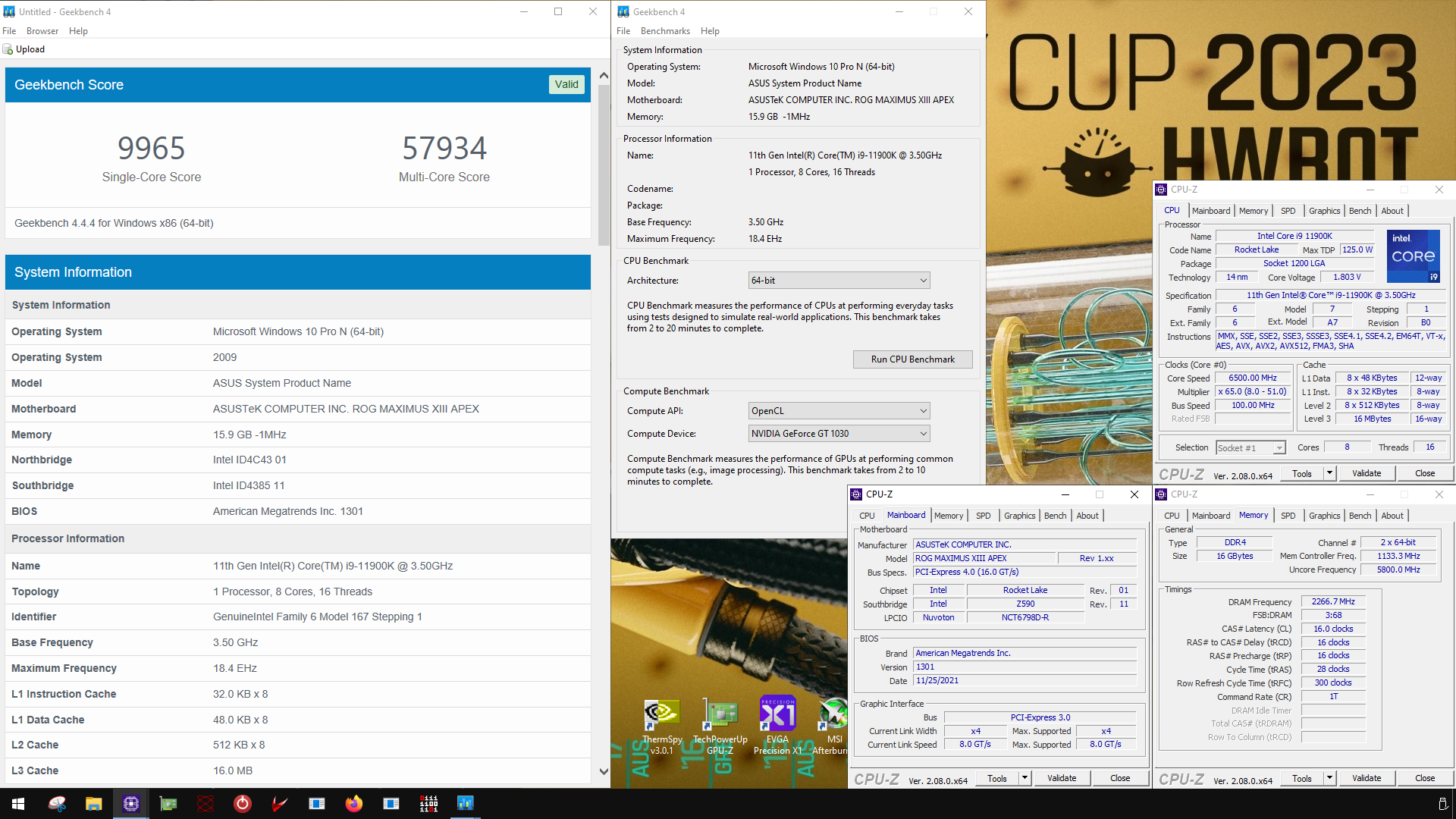Image resolution: width=1456 pixels, height=819 pixels.
Task: Expand Tools arrow in CPU-Z CPU window
Action: [1329, 473]
